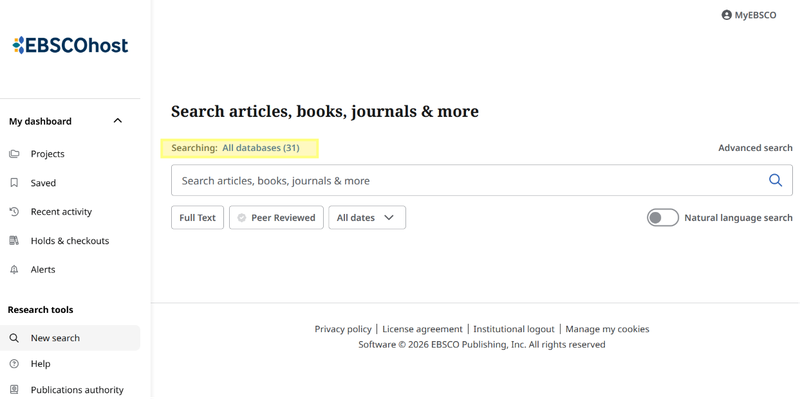Click the MyEBSCO account icon
The image size is (800, 399).
click(x=727, y=15)
